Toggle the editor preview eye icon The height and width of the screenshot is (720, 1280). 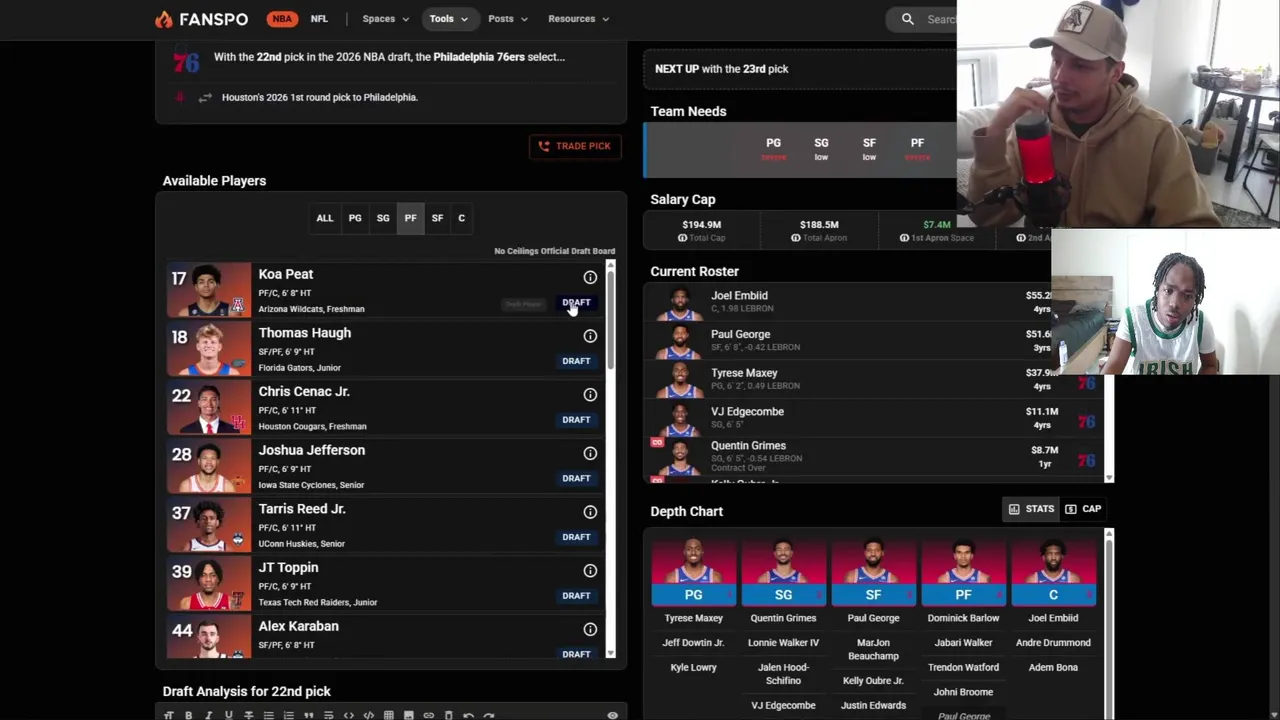612,715
